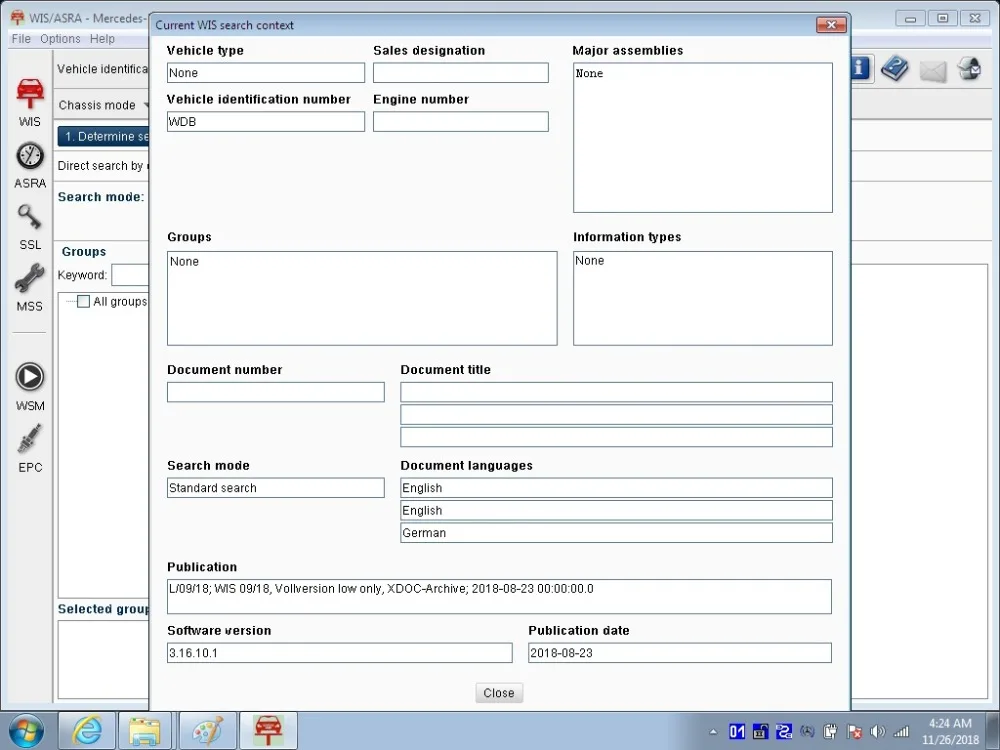The height and width of the screenshot is (750, 1000).
Task: Open the Options menu
Action: 60,39
